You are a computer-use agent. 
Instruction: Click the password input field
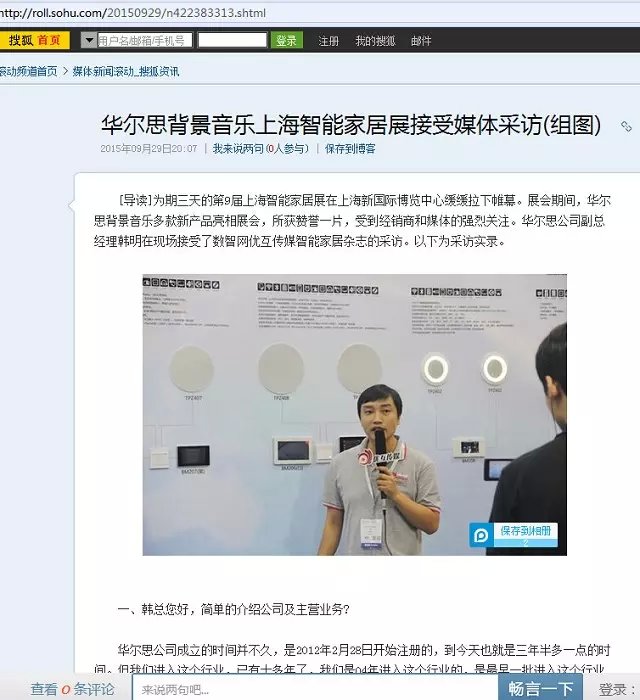(x=232, y=40)
